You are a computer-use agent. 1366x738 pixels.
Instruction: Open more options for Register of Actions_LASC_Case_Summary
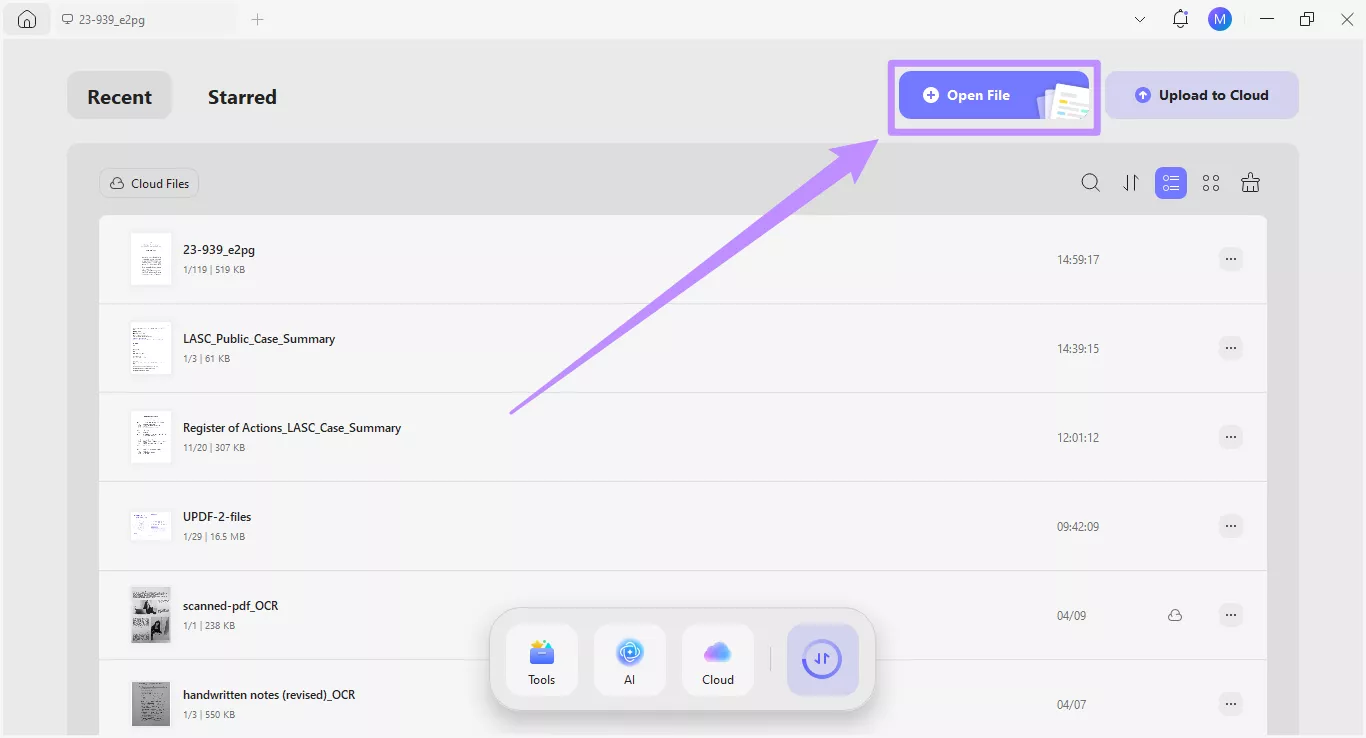1231,437
